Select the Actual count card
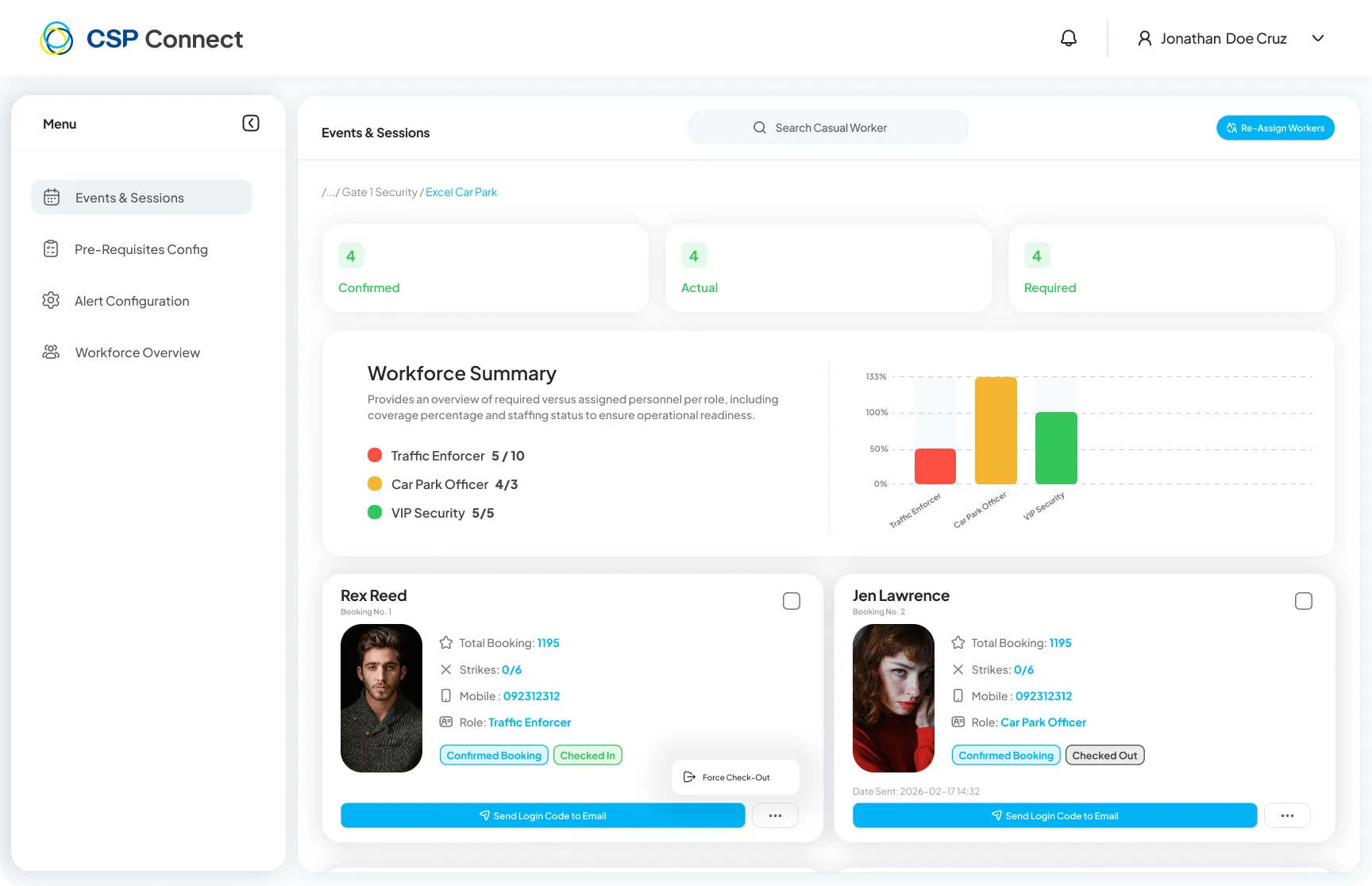Screen dimensions: 1372x886 (x=829, y=268)
